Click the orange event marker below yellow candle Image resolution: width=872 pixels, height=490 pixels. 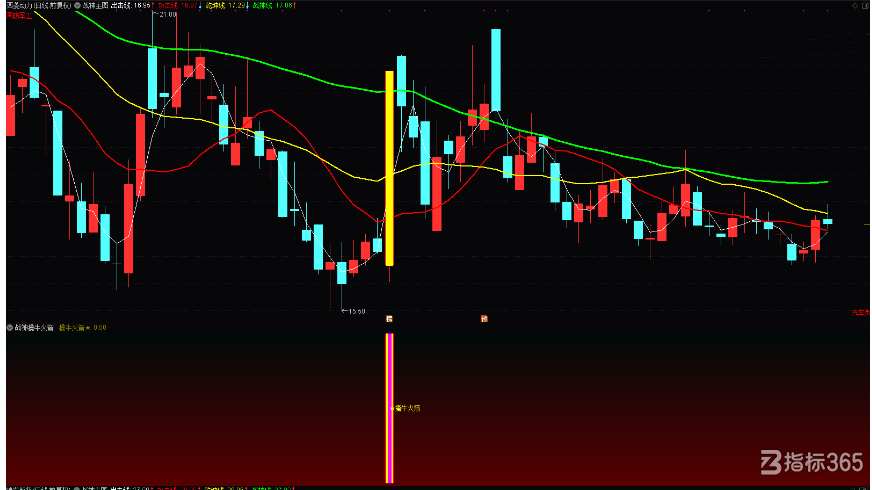(389, 319)
